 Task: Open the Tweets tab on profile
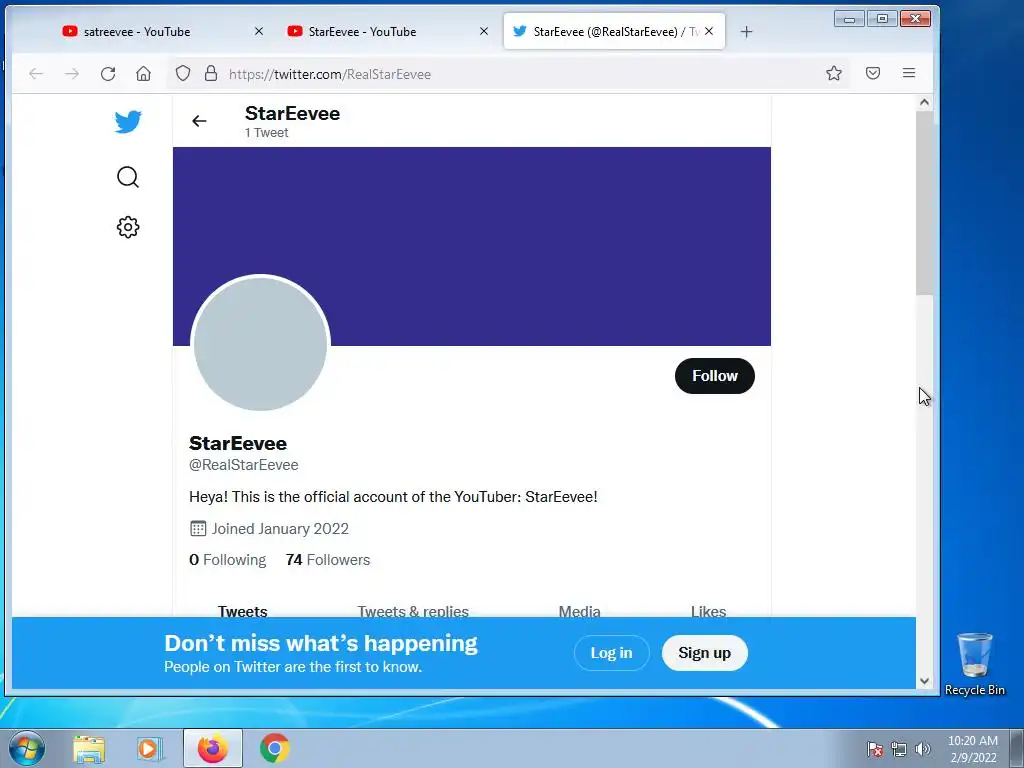pyautogui.click(x=242, y=611)
